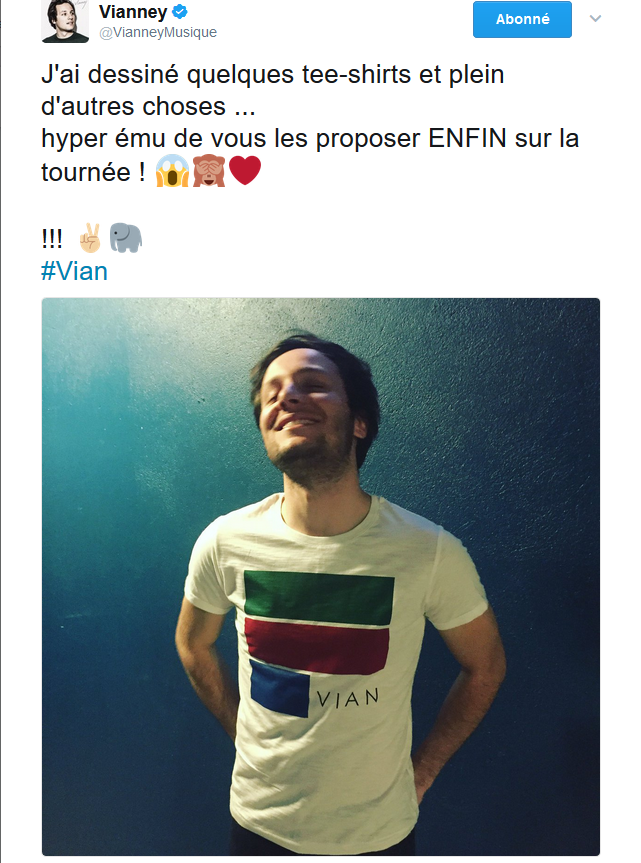Click the word ENFIN in the tweet
The height and width of the screenshot is (863, 641).
click(x=467, y=138)
